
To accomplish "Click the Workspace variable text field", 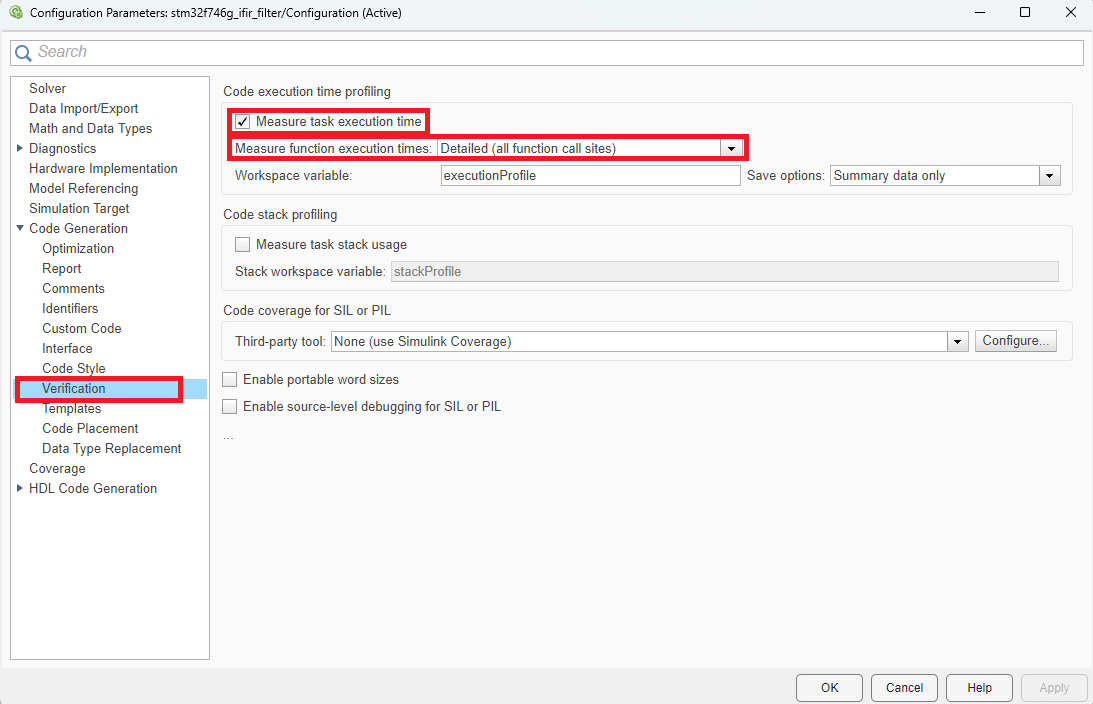I will 590,176.
